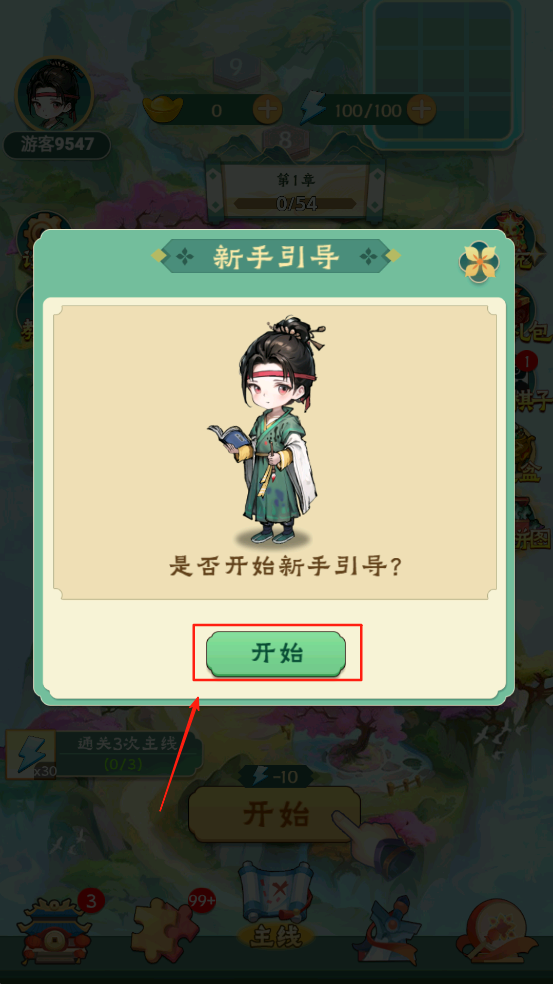Click the green 开始 button in dialog
553x984 pixels.
(x=276, y=654)
